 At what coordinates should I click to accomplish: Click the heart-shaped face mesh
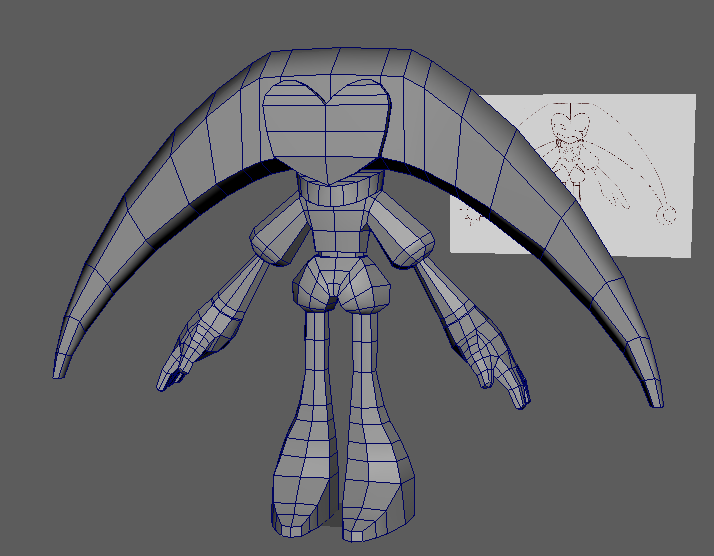(x=326, y=131)
